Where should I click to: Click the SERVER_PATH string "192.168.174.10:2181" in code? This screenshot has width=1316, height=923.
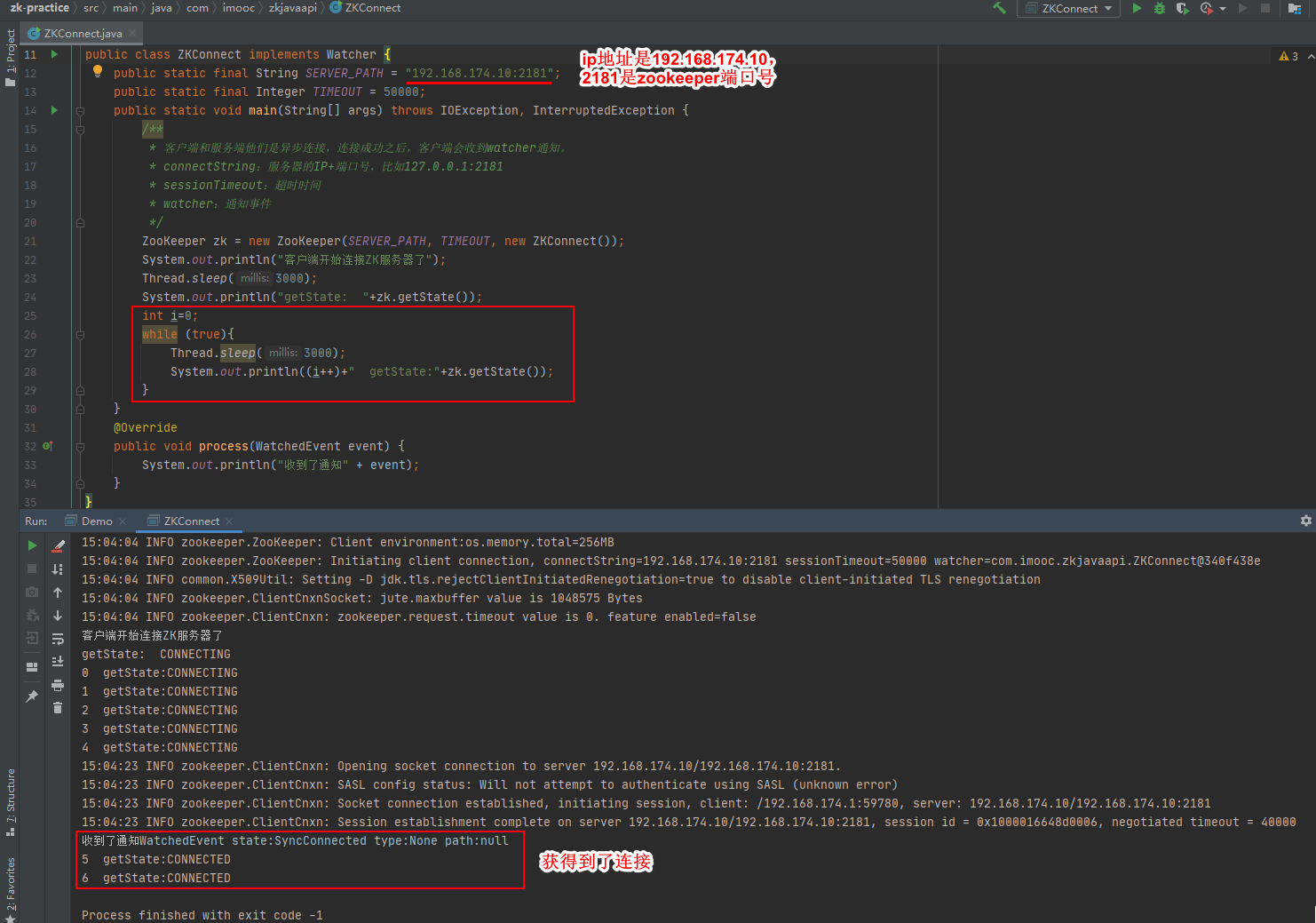point(480,73)
